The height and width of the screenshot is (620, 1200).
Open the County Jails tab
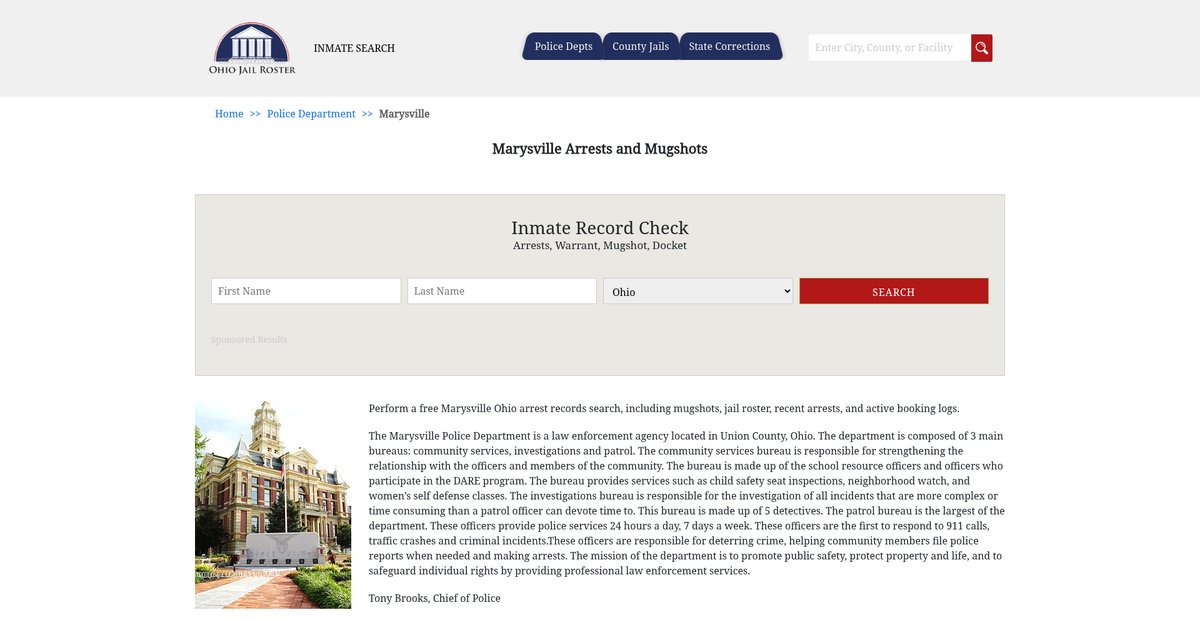click(640, 47)
